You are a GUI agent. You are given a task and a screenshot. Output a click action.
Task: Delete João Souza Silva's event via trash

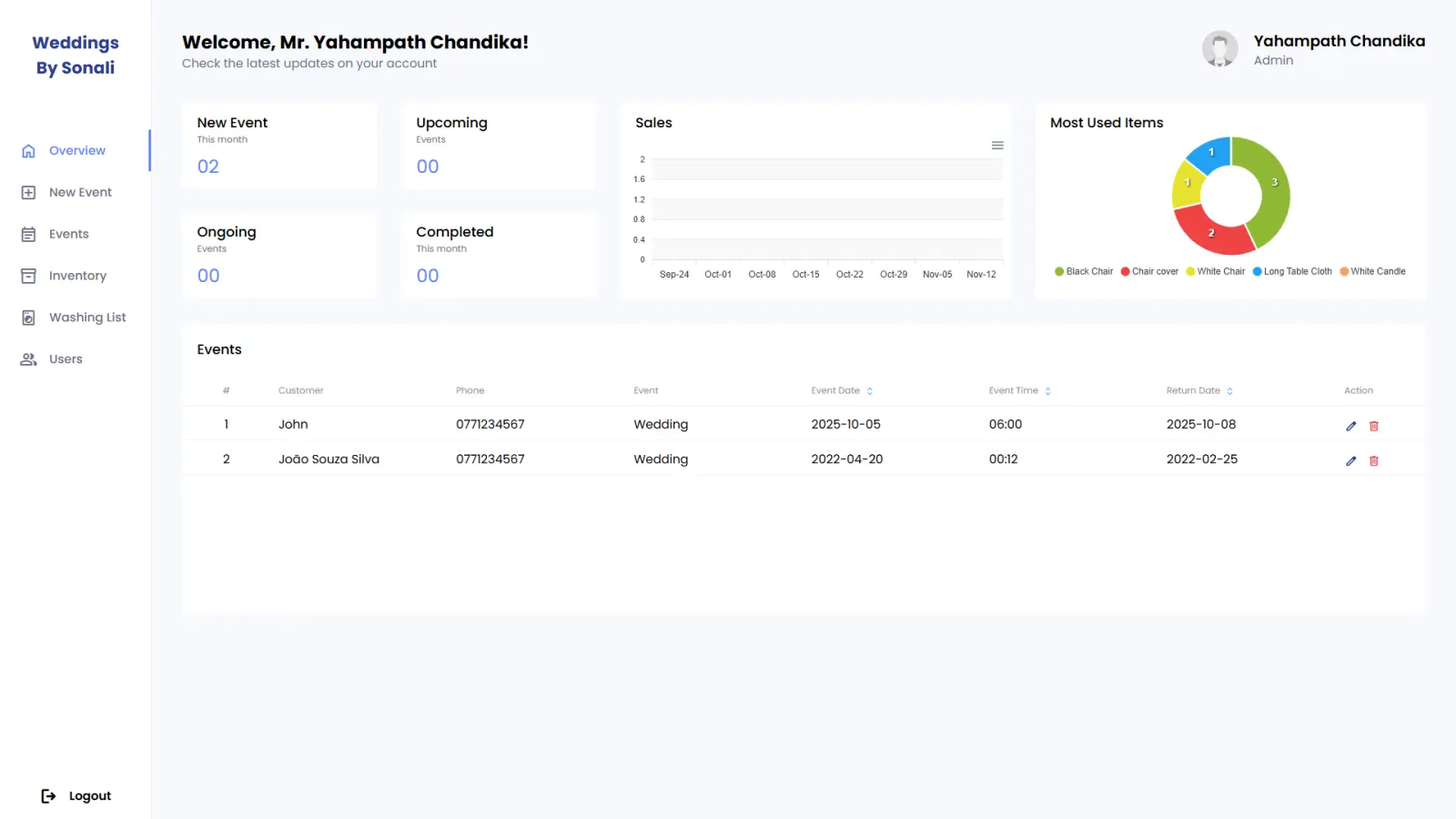coord(1374,460)
